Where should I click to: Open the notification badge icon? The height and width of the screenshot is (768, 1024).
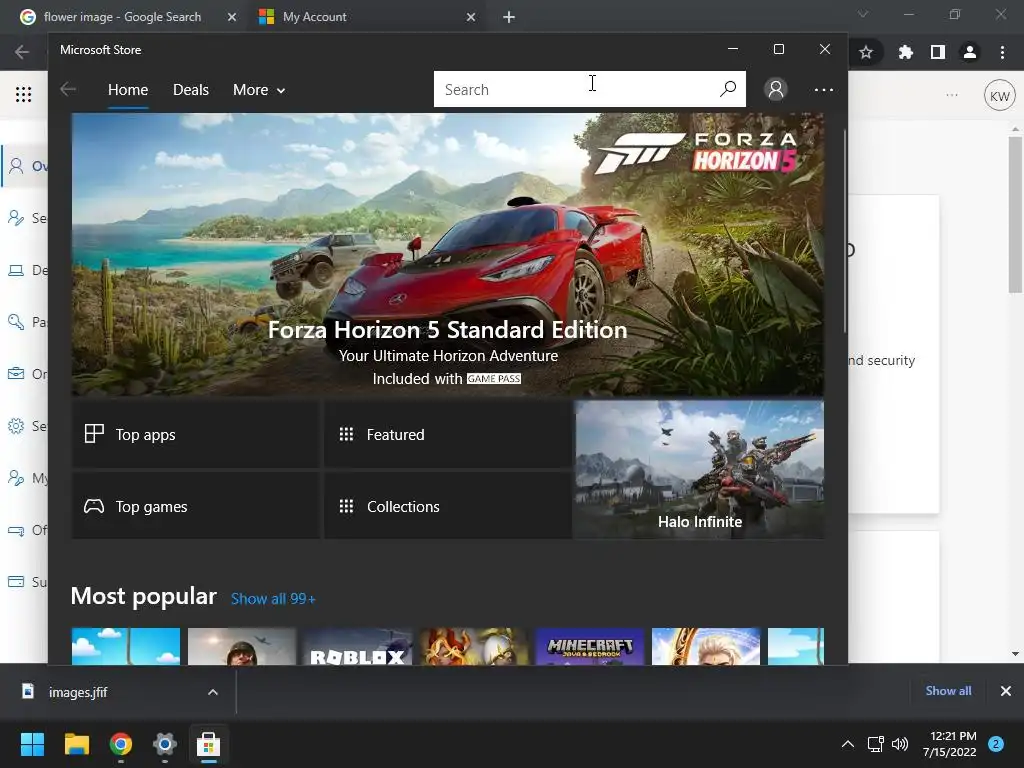click(x=996, y=744)
